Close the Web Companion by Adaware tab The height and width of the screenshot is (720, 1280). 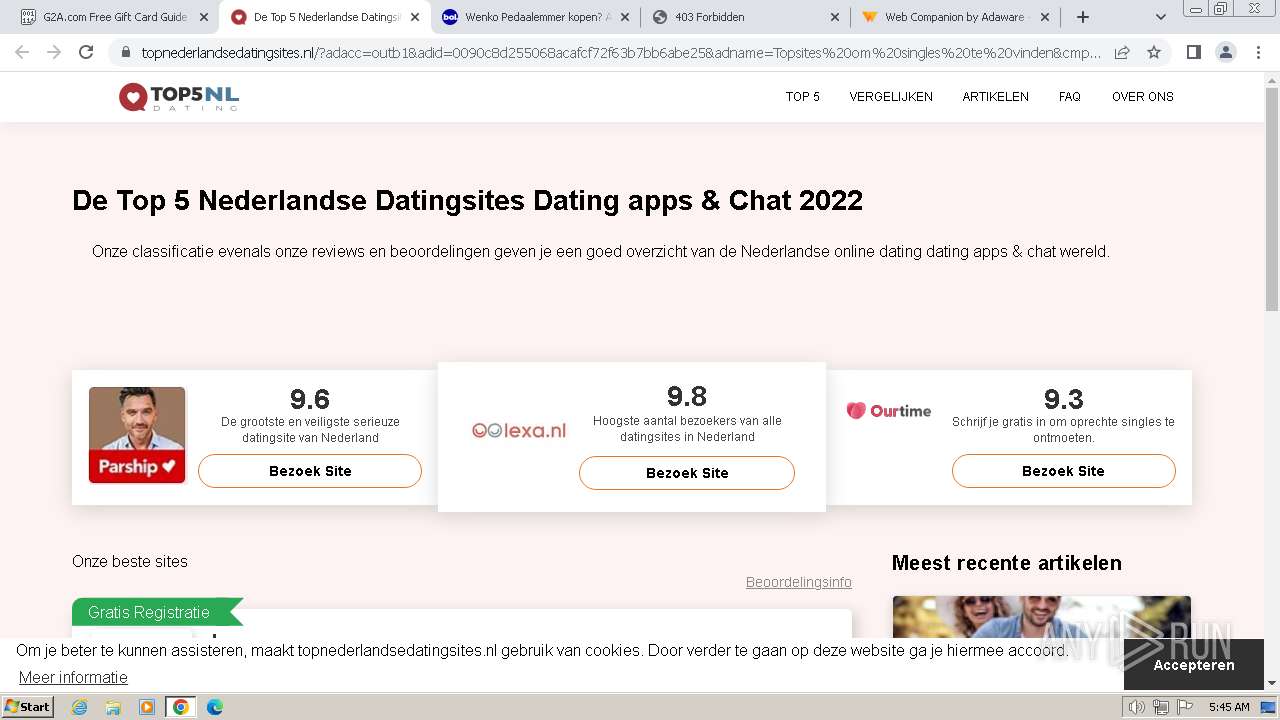1045,17
